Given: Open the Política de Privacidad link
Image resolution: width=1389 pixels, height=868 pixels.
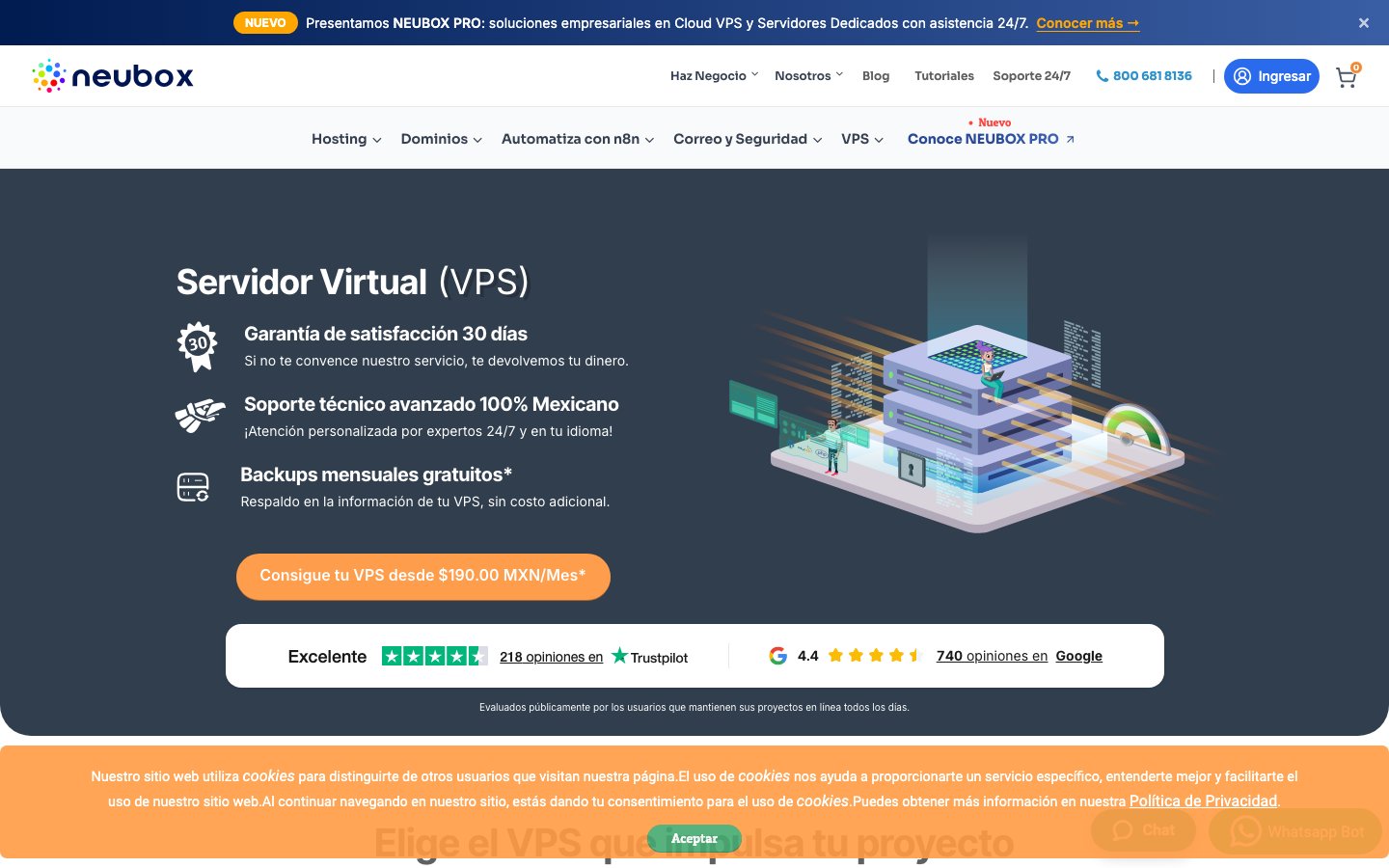Looking at the screenshot, I should (1203, 801).
